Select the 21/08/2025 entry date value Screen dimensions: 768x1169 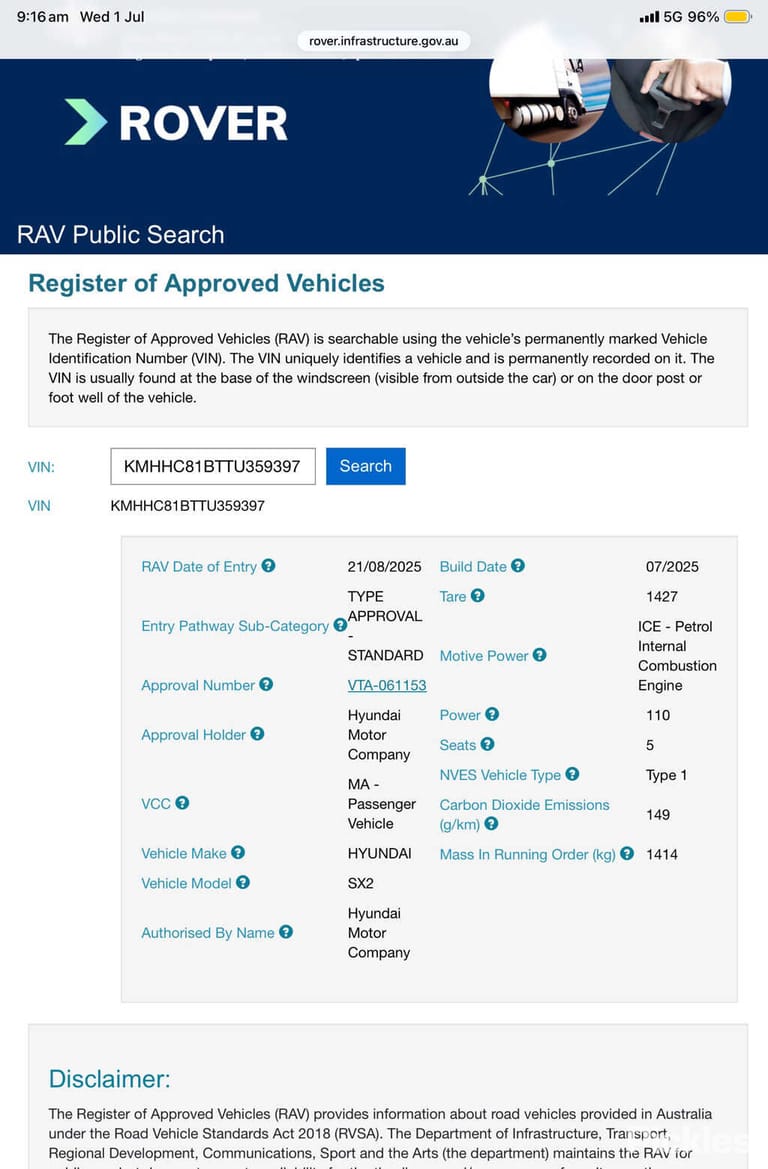click(x=385, y=567)
